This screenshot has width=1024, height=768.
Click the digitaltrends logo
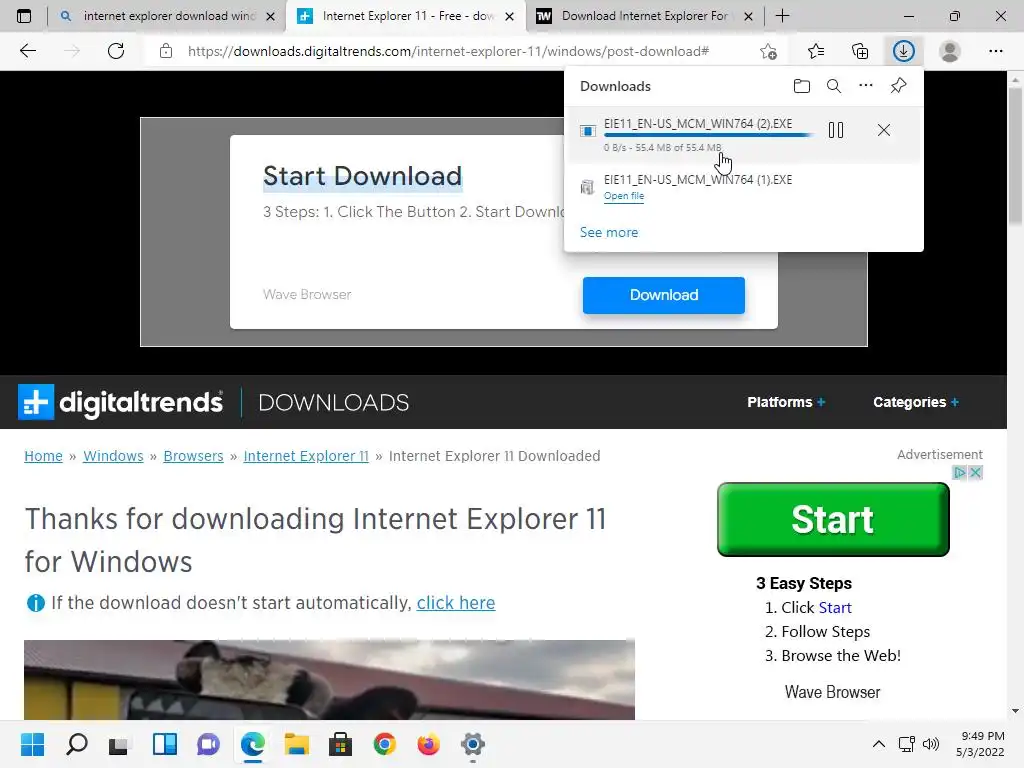[x=121, y=402]
